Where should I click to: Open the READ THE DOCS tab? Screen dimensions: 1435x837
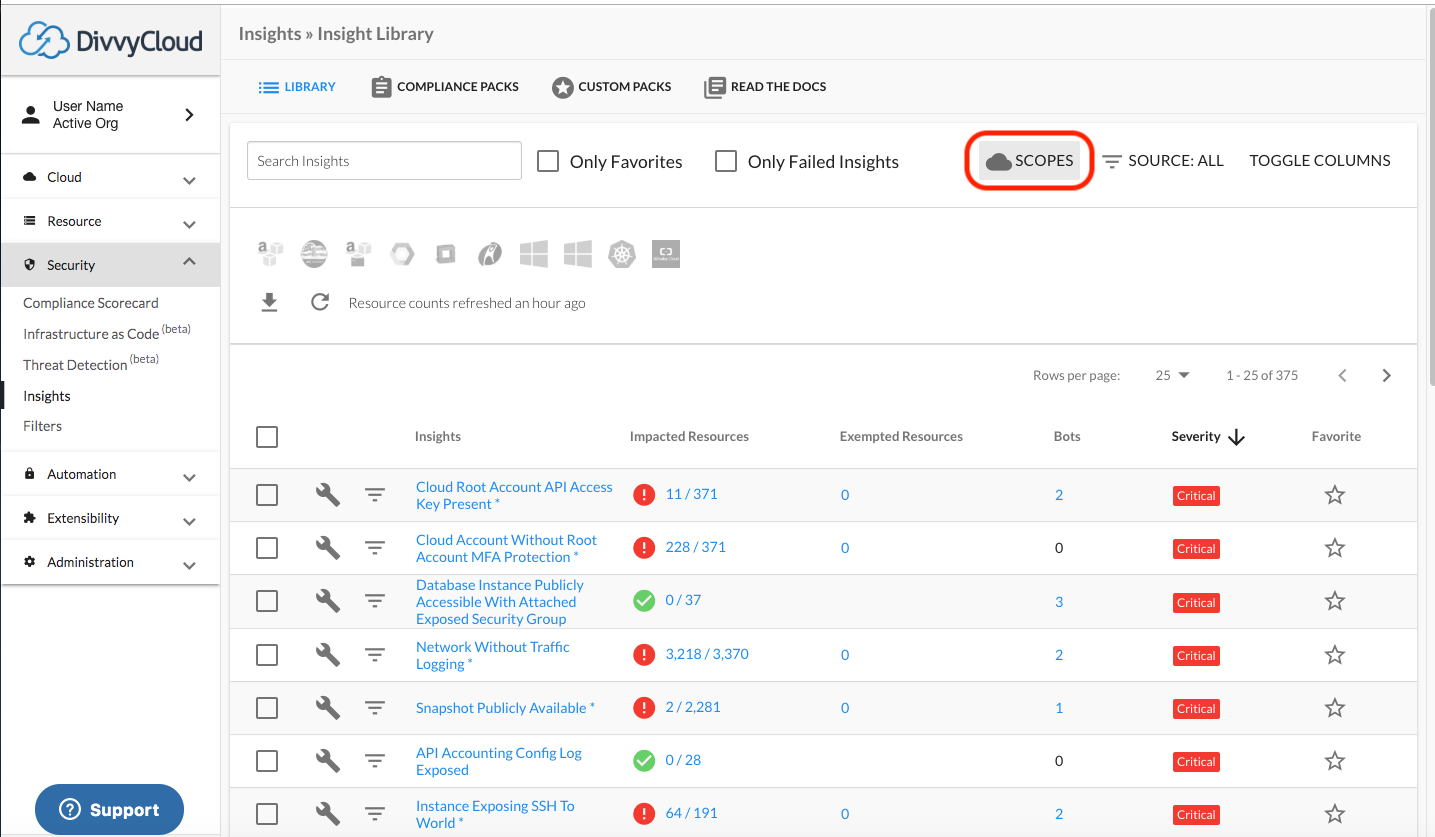pos(766,87)
